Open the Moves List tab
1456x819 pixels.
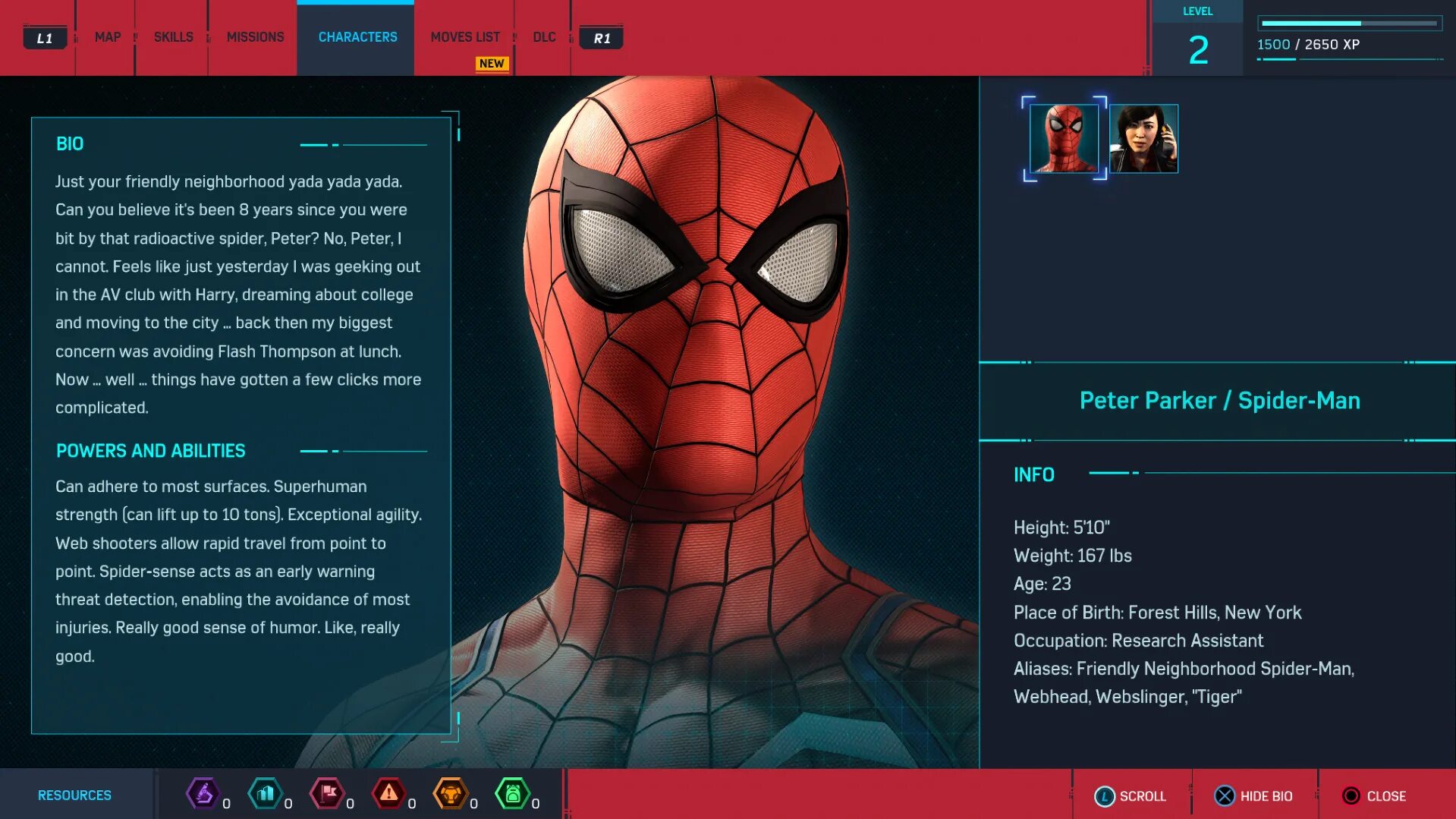pos(465,37)
